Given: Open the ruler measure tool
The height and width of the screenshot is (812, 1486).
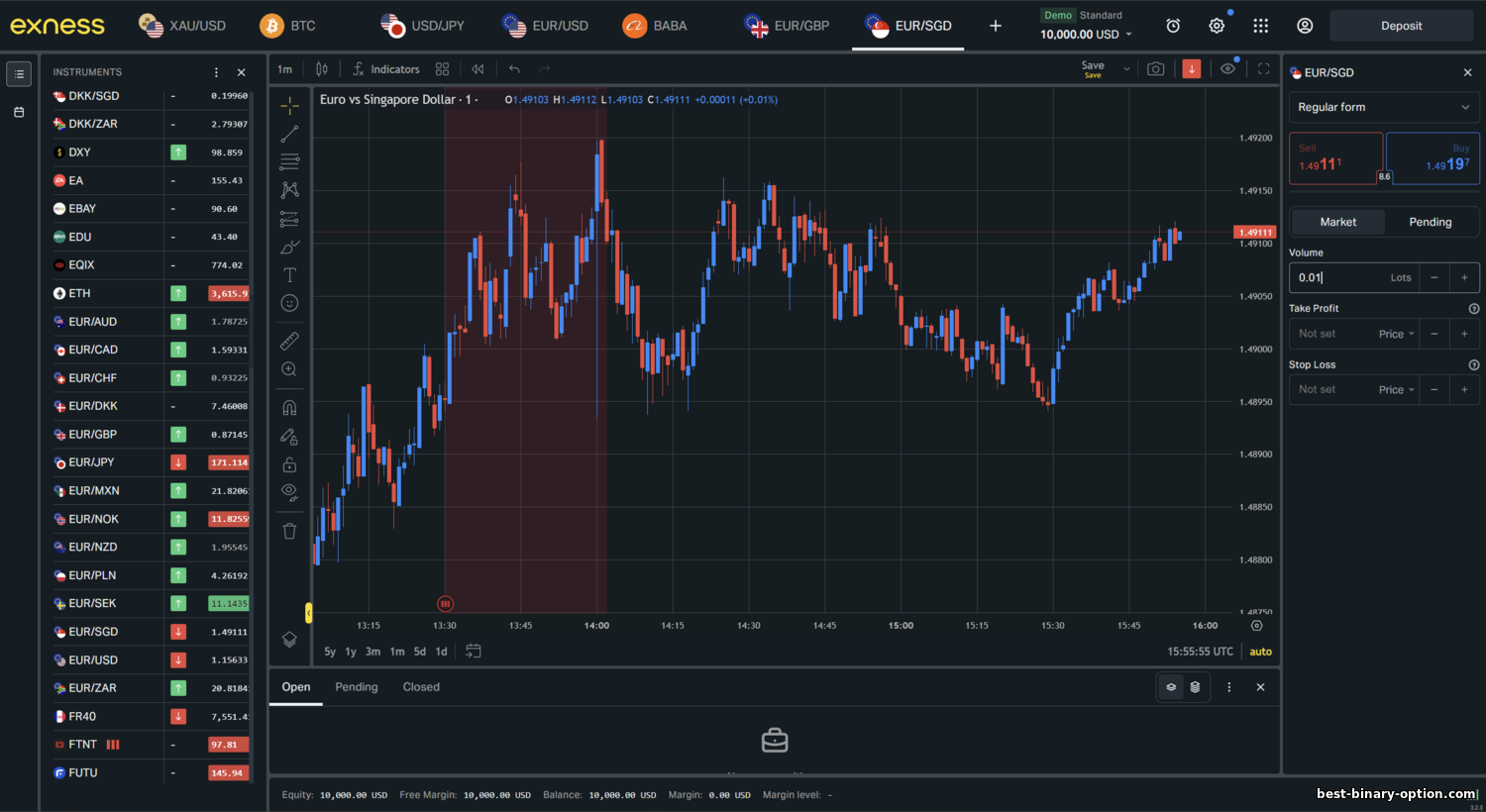Looking at the screenshot, I should tap(289, 341).
